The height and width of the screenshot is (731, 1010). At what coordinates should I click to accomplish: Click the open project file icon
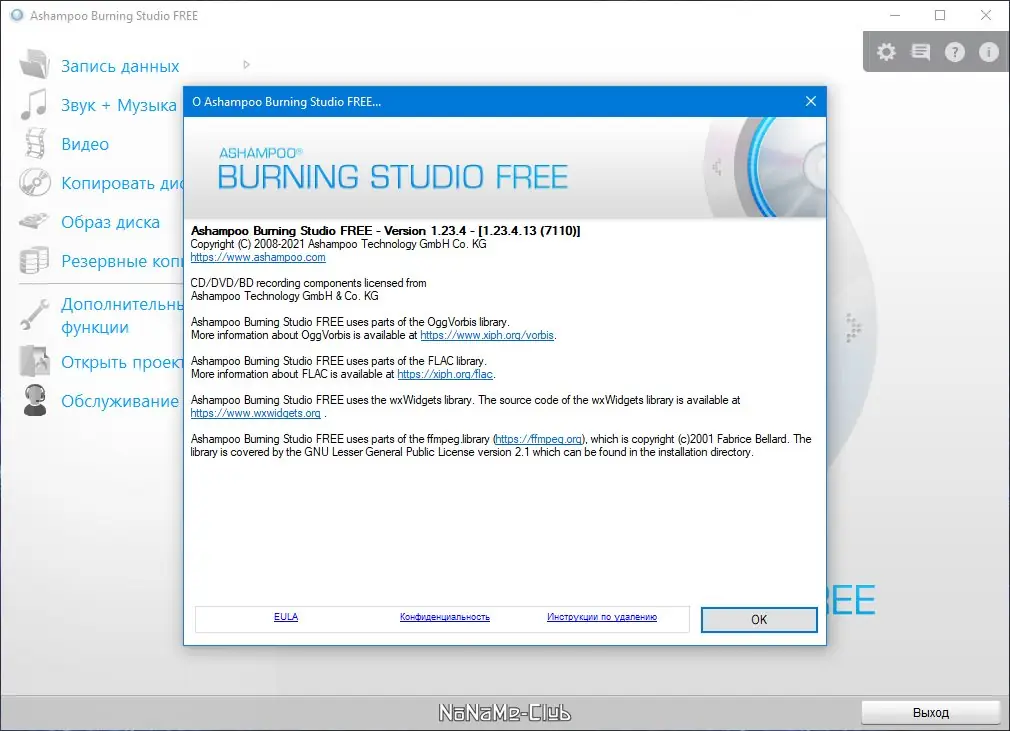(35, 361)
